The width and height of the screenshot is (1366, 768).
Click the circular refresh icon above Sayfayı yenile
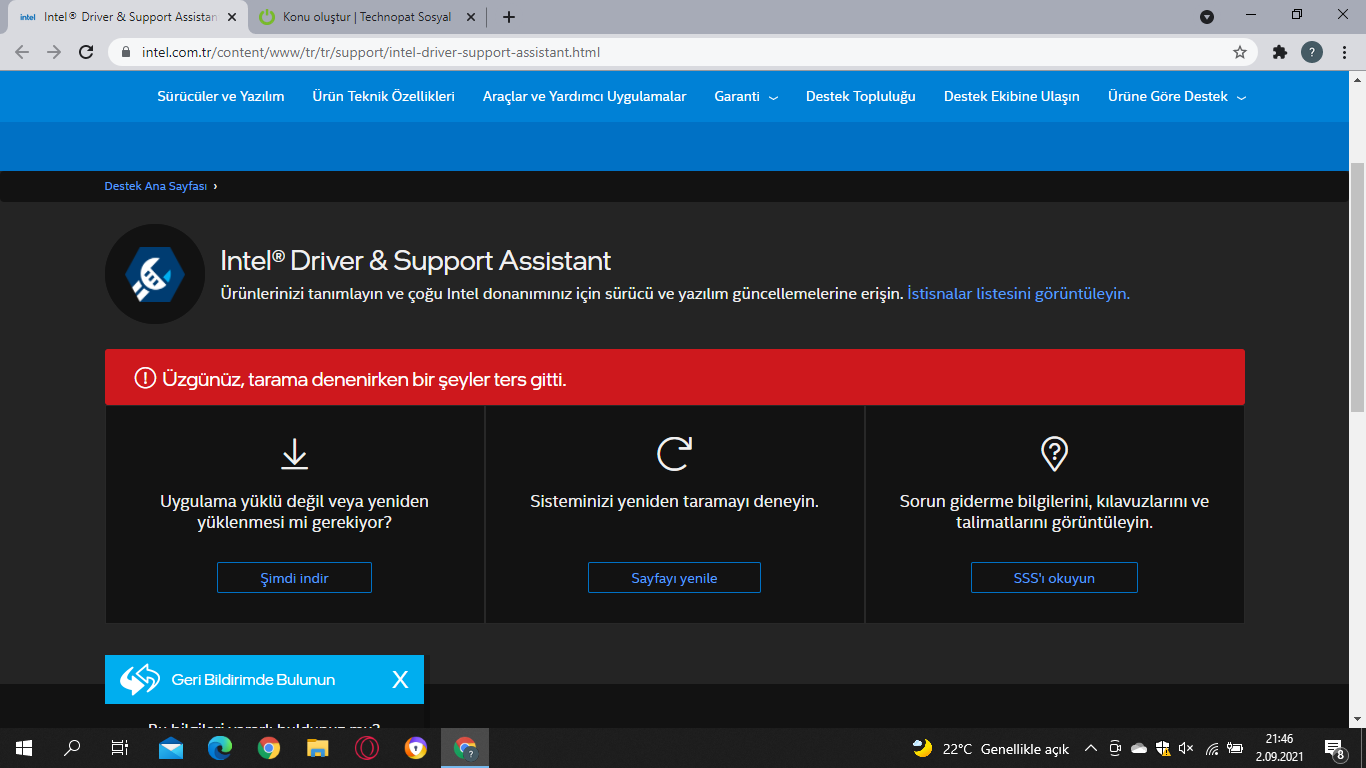(674, 454)
